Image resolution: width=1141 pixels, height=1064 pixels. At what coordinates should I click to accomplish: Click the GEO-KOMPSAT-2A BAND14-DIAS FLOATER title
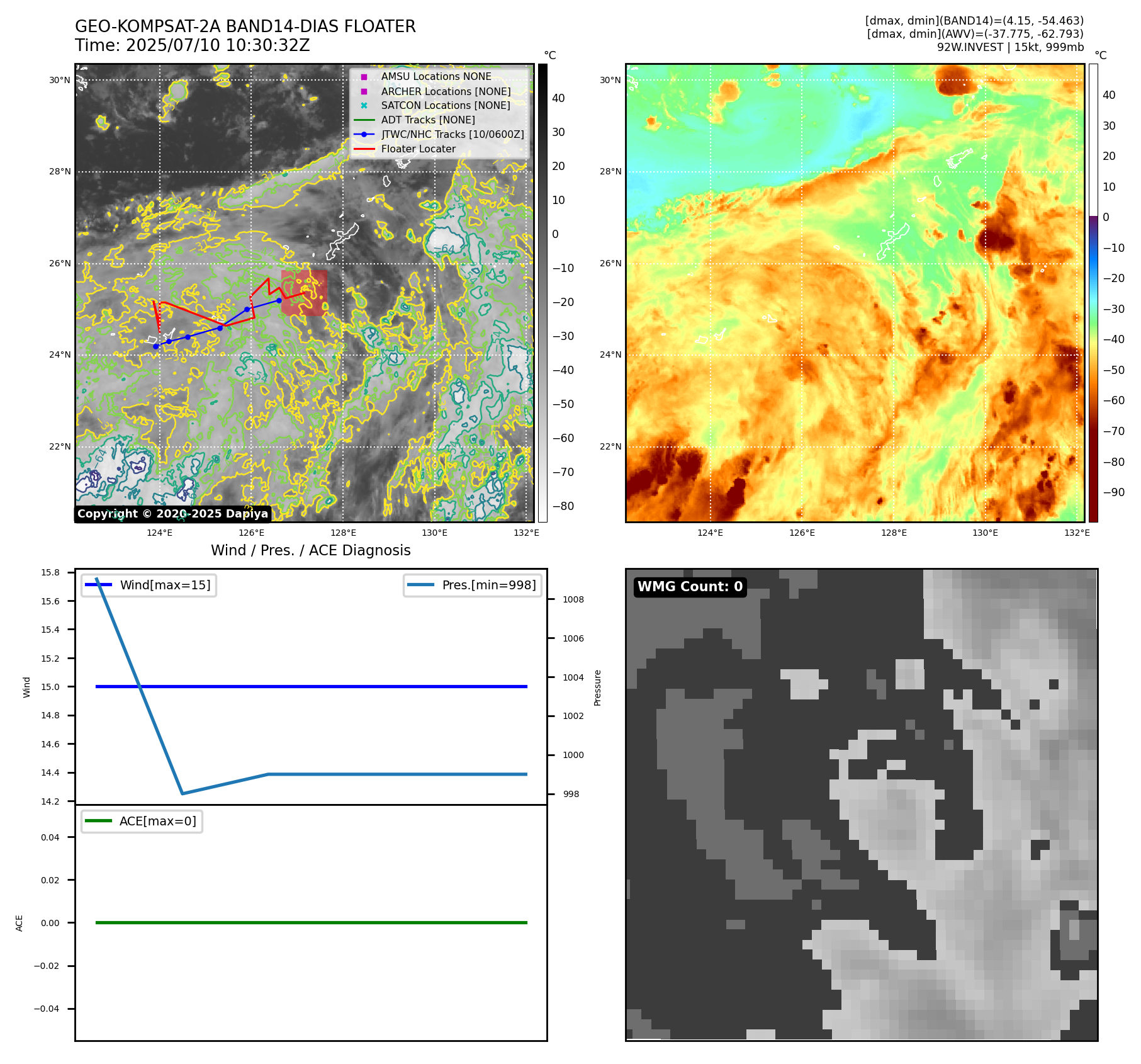[x=245, y=26]
